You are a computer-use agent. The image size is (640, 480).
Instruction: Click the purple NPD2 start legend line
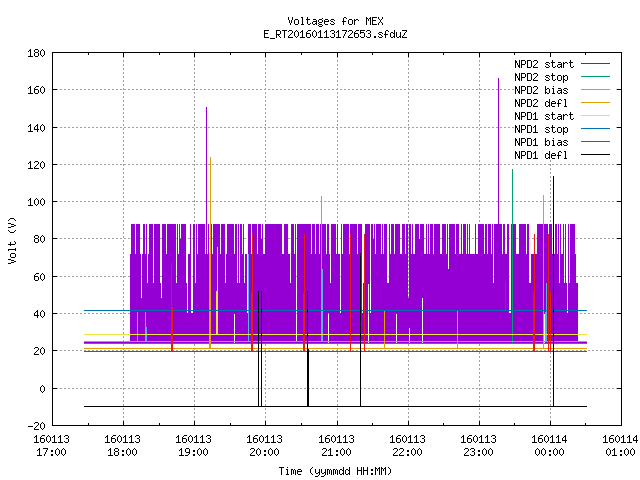[595, 64]
